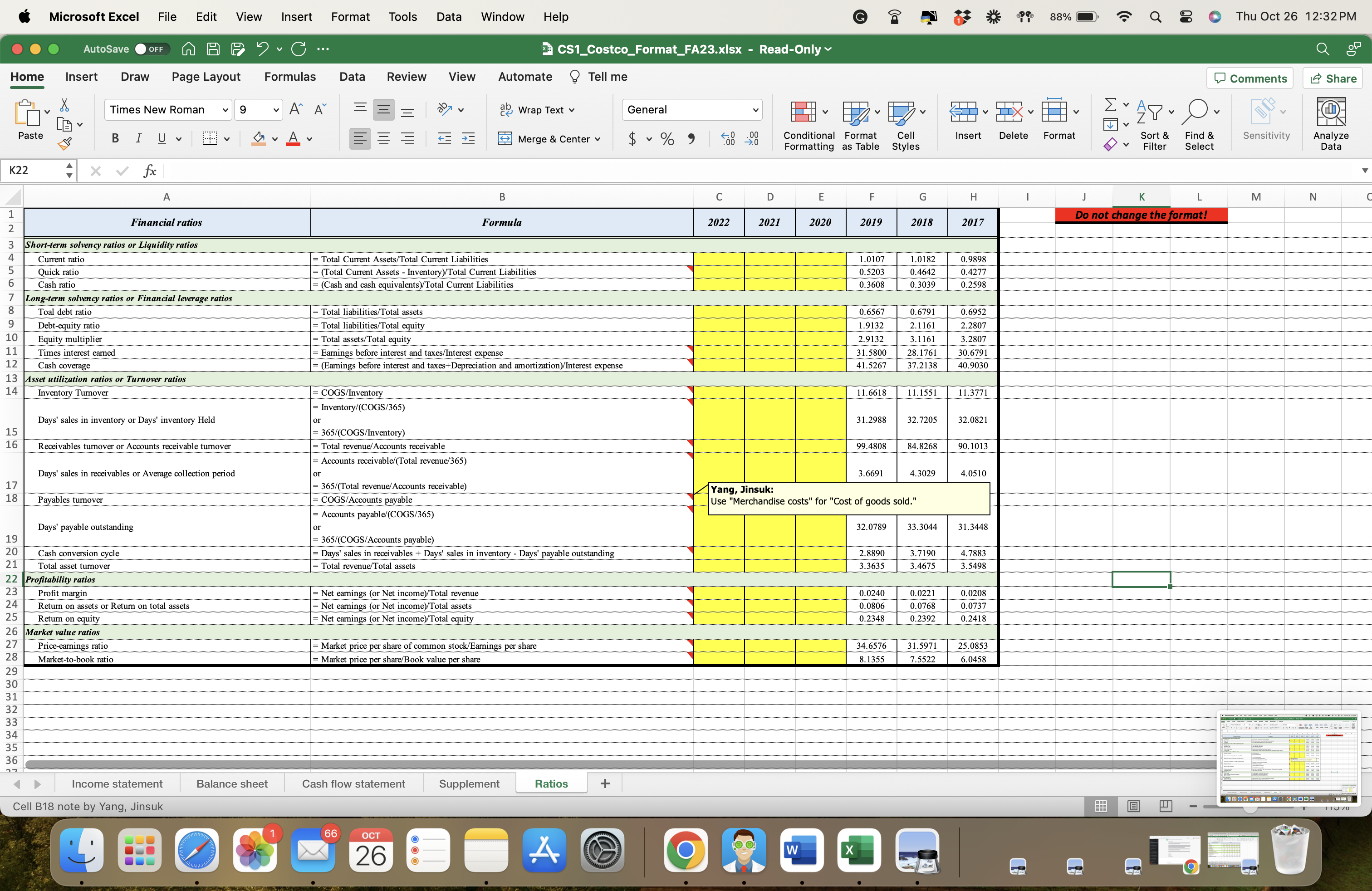The width and height of the screenshot is (1372, 891).
Task: Open the Formulas ribbon tab
Action: click(289, 77)
